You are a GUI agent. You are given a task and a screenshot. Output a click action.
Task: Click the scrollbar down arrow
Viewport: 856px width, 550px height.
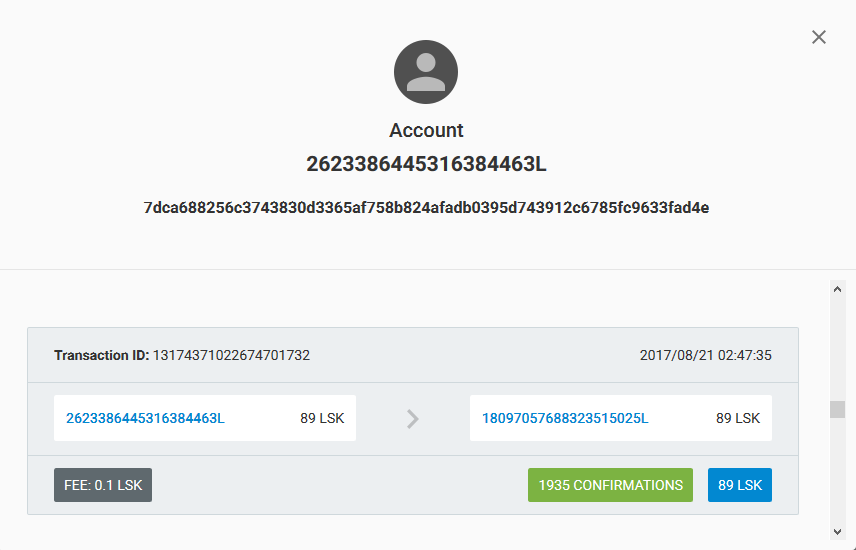click(837, 531)
